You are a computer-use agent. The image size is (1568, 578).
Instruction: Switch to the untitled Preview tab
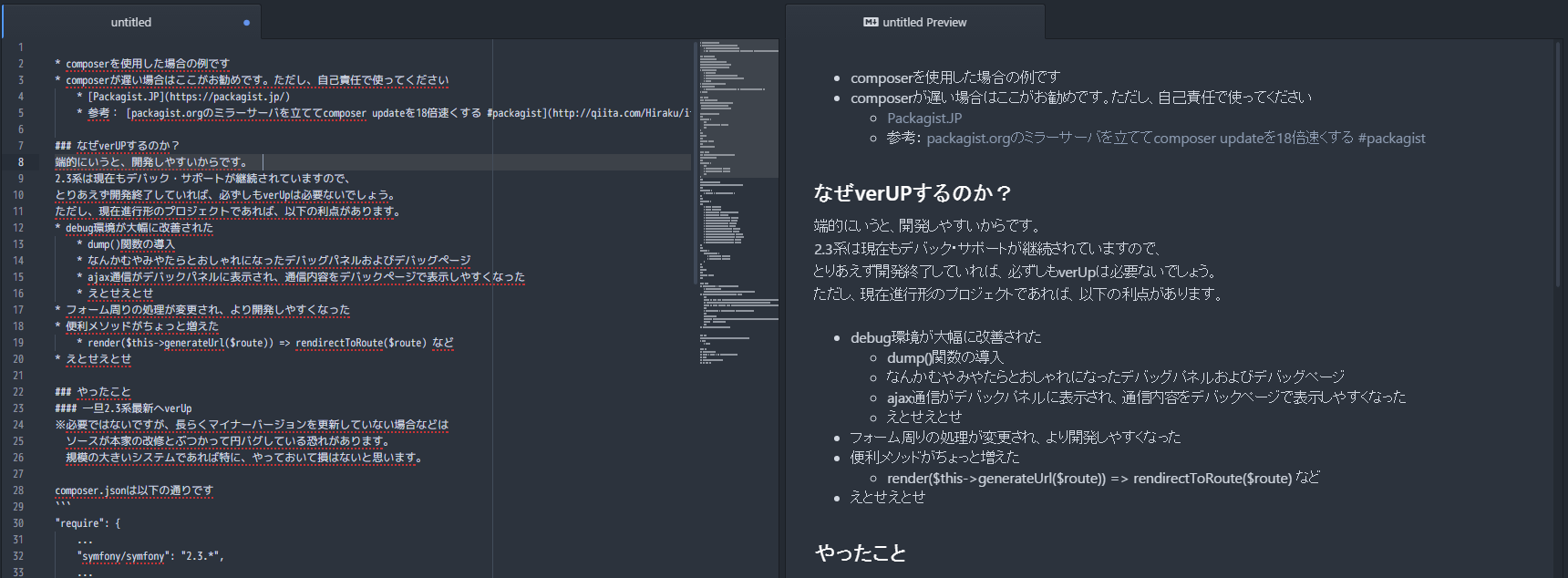pos(914,22)
